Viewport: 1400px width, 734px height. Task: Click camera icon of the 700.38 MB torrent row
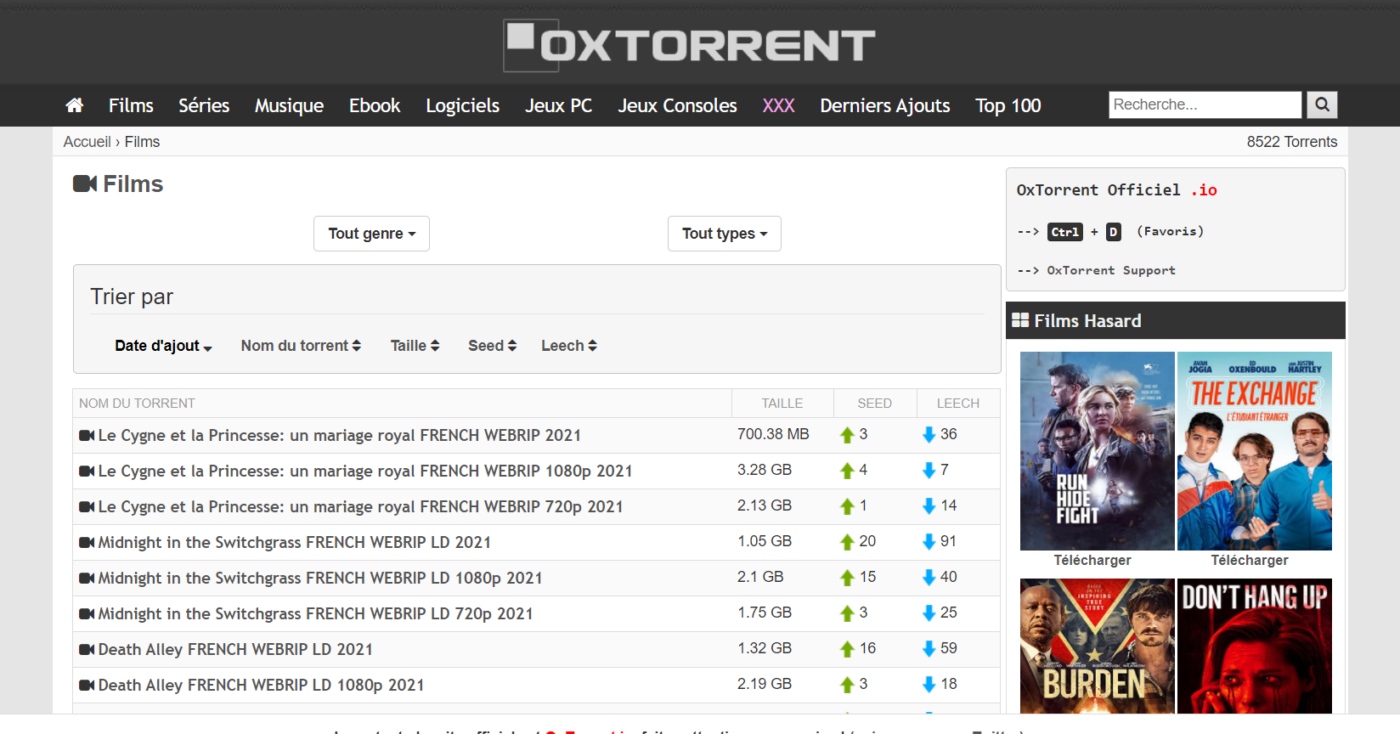coord(86,436)
